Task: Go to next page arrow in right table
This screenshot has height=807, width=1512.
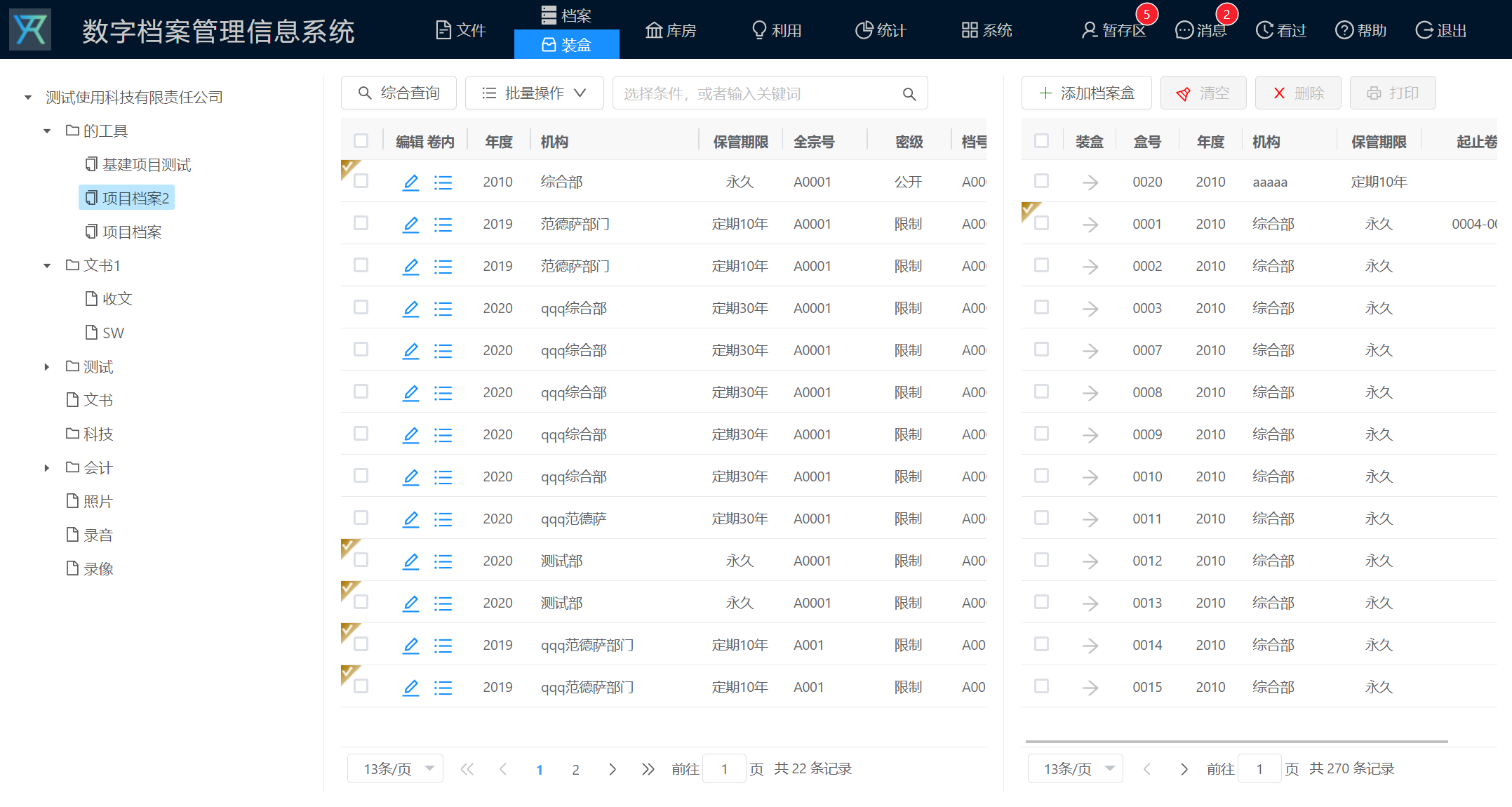Action: (x=1184, y=769)
